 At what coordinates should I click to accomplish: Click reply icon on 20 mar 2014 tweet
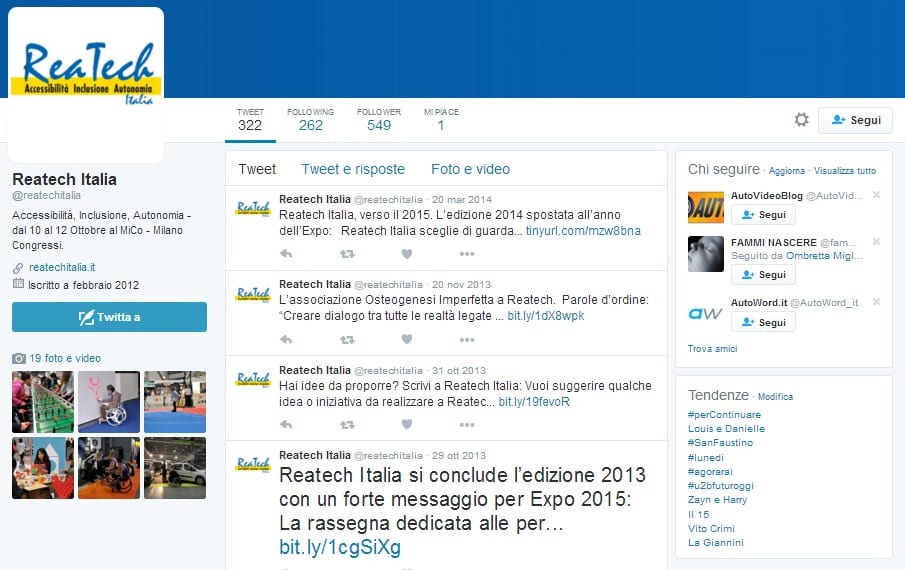pyautogui.click(x=287, y=254)
